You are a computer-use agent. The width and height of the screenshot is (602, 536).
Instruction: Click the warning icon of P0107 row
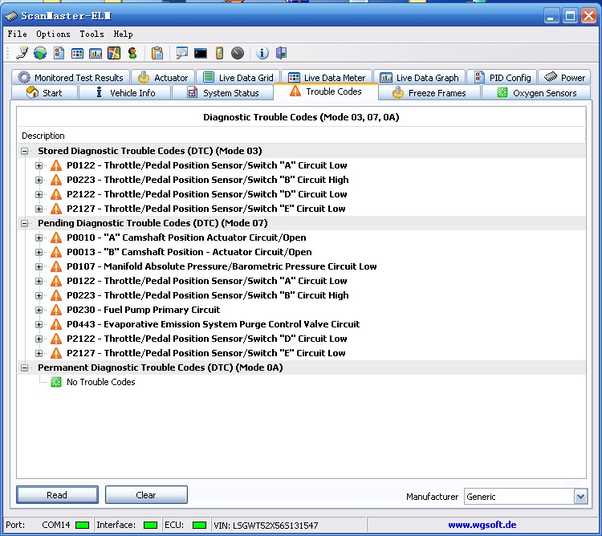pyautogui.click(x=56, y=266)
